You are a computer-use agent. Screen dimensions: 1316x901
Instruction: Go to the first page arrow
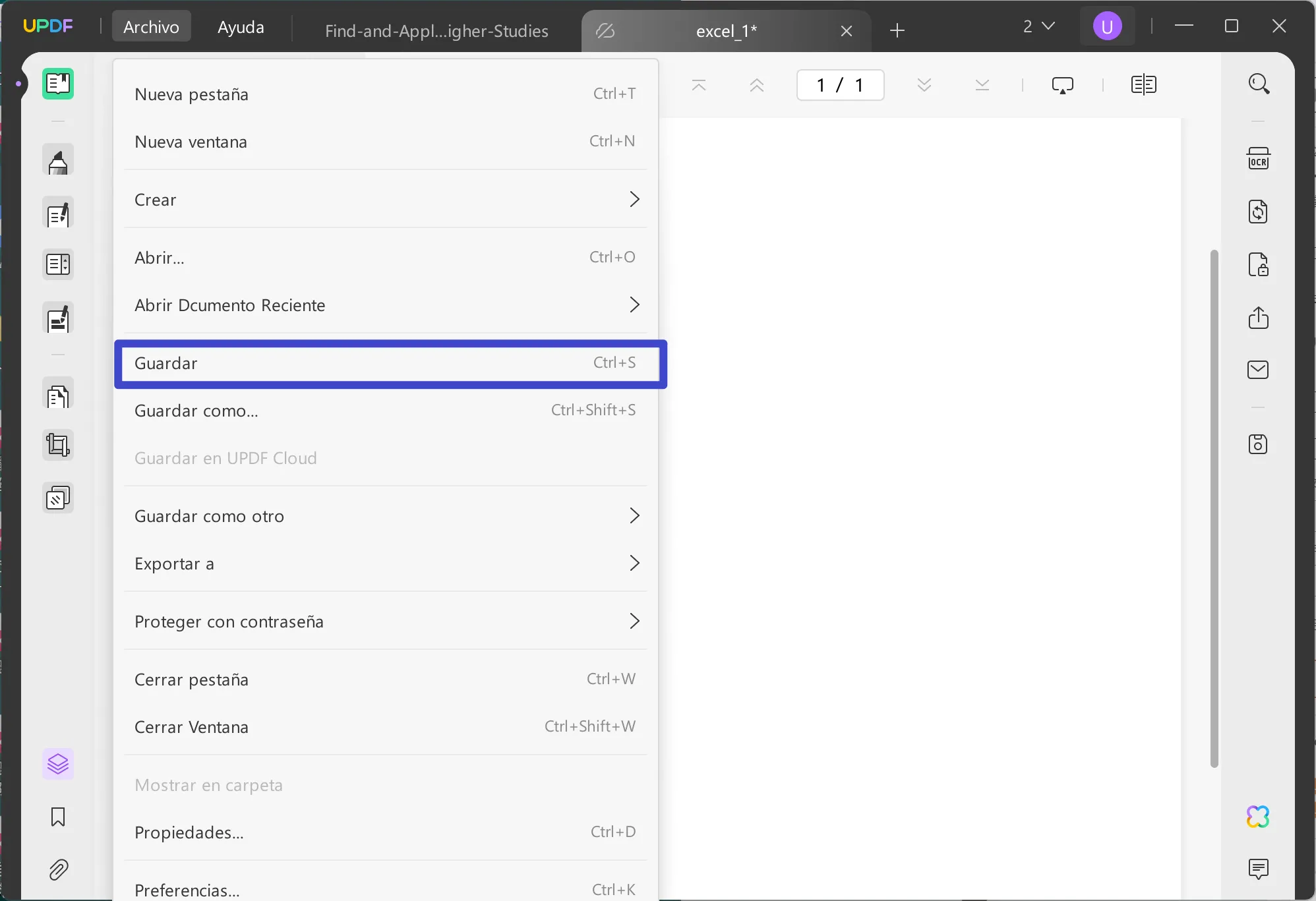pyautogui.click(x=699, y=85)
